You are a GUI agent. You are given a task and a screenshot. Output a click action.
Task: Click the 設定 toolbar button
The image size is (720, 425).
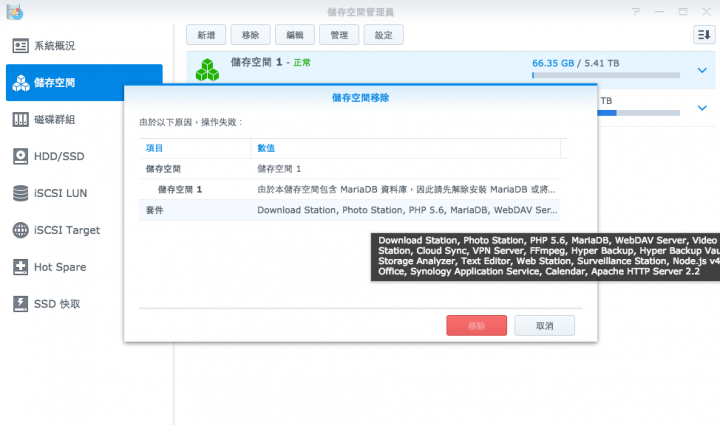(383, 35)
